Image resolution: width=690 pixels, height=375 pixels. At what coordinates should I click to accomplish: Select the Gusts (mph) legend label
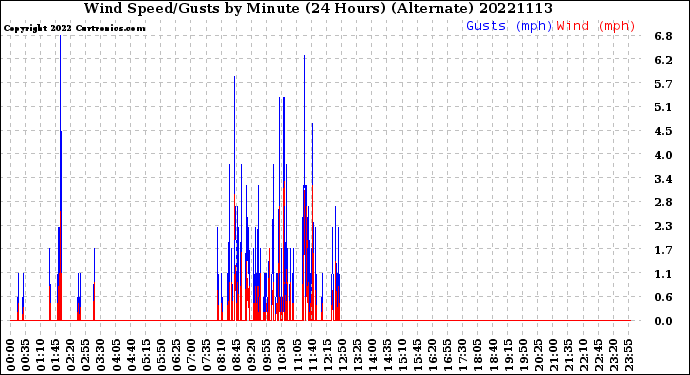tap(509, 26)
